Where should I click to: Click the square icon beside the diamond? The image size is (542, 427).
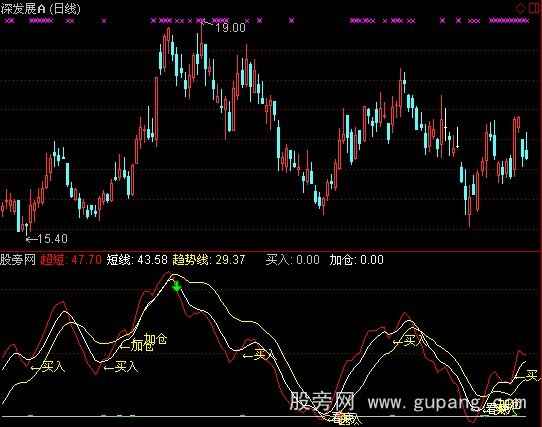pyautogui.click(x=534, y=8)
